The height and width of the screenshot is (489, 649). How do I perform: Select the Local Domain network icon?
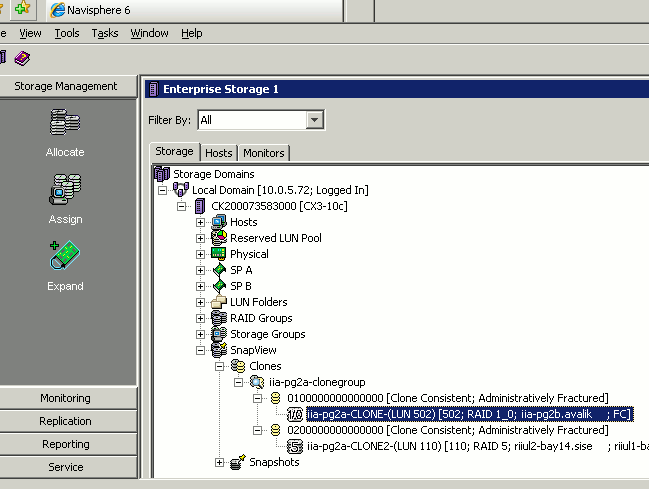[181, 190]
